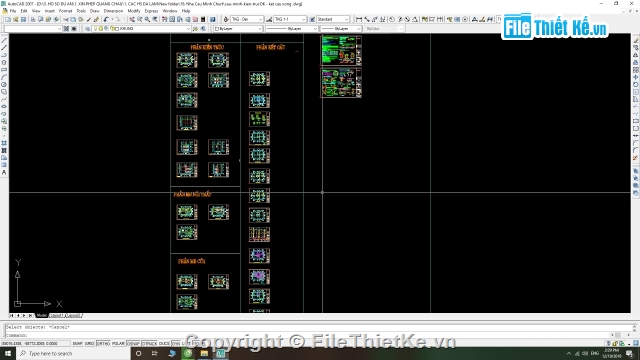This screenshot has width=640, height=360.
Task: Select the Circle draw tool
Action: pos(4,84)
